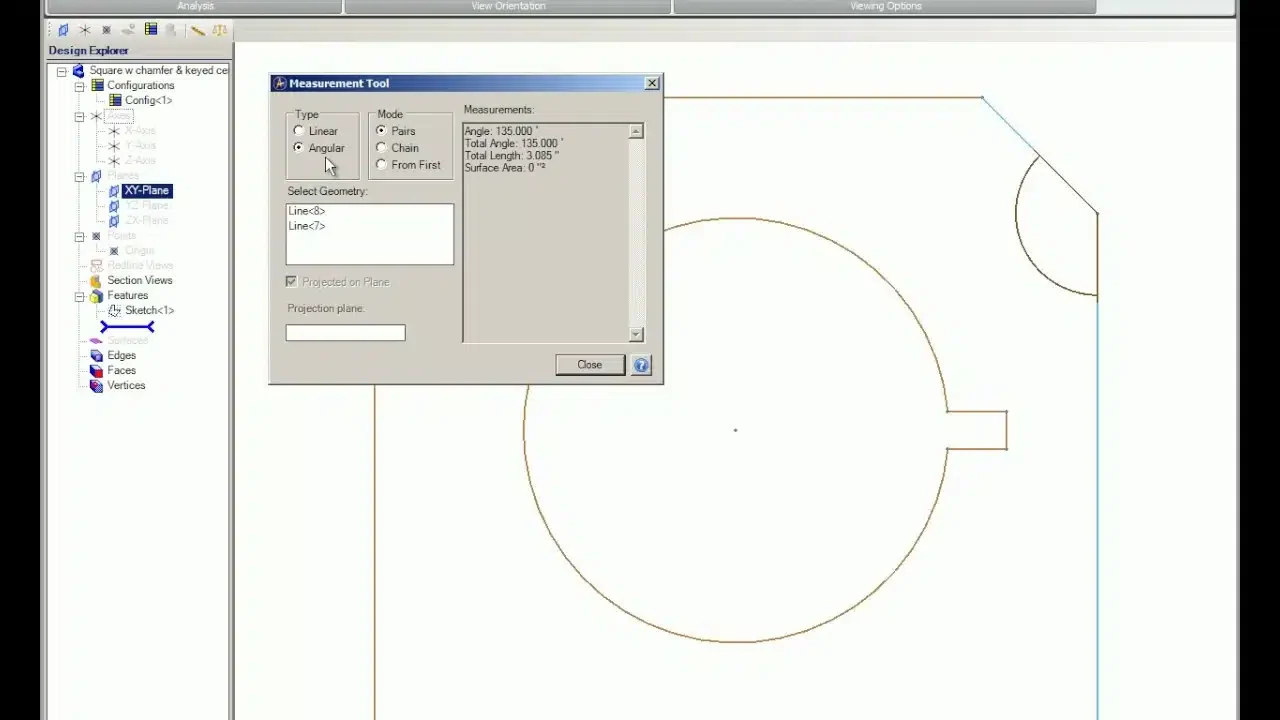Collapse the Points tree node

80,236
